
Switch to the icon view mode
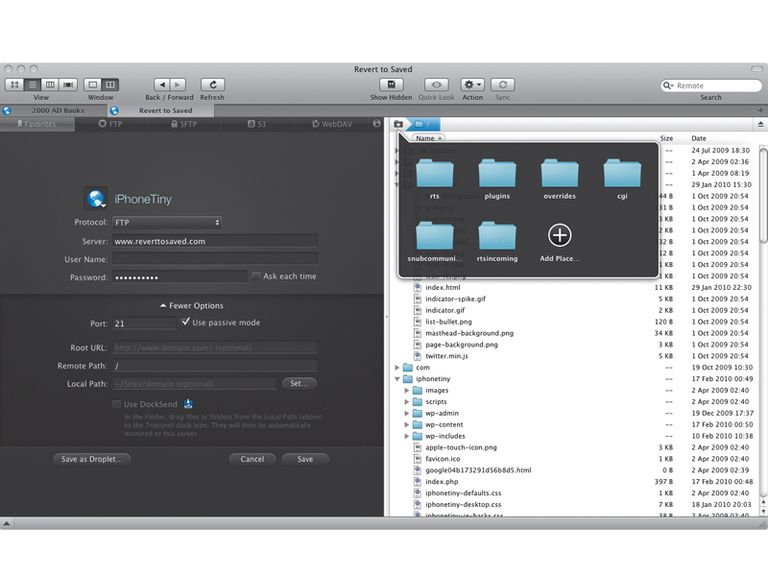tap(15, 85)
